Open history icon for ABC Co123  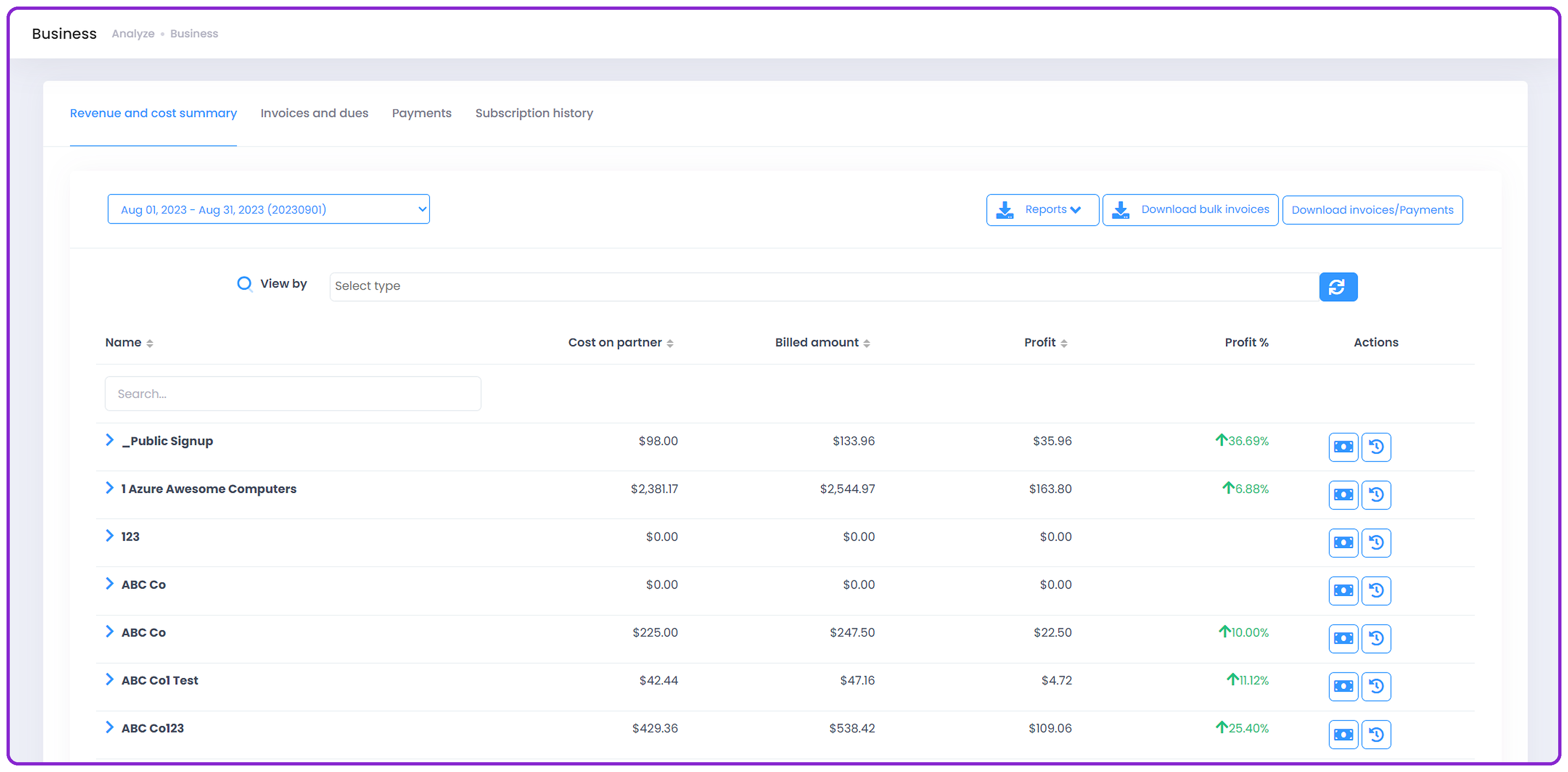(x=1376, y=734)
